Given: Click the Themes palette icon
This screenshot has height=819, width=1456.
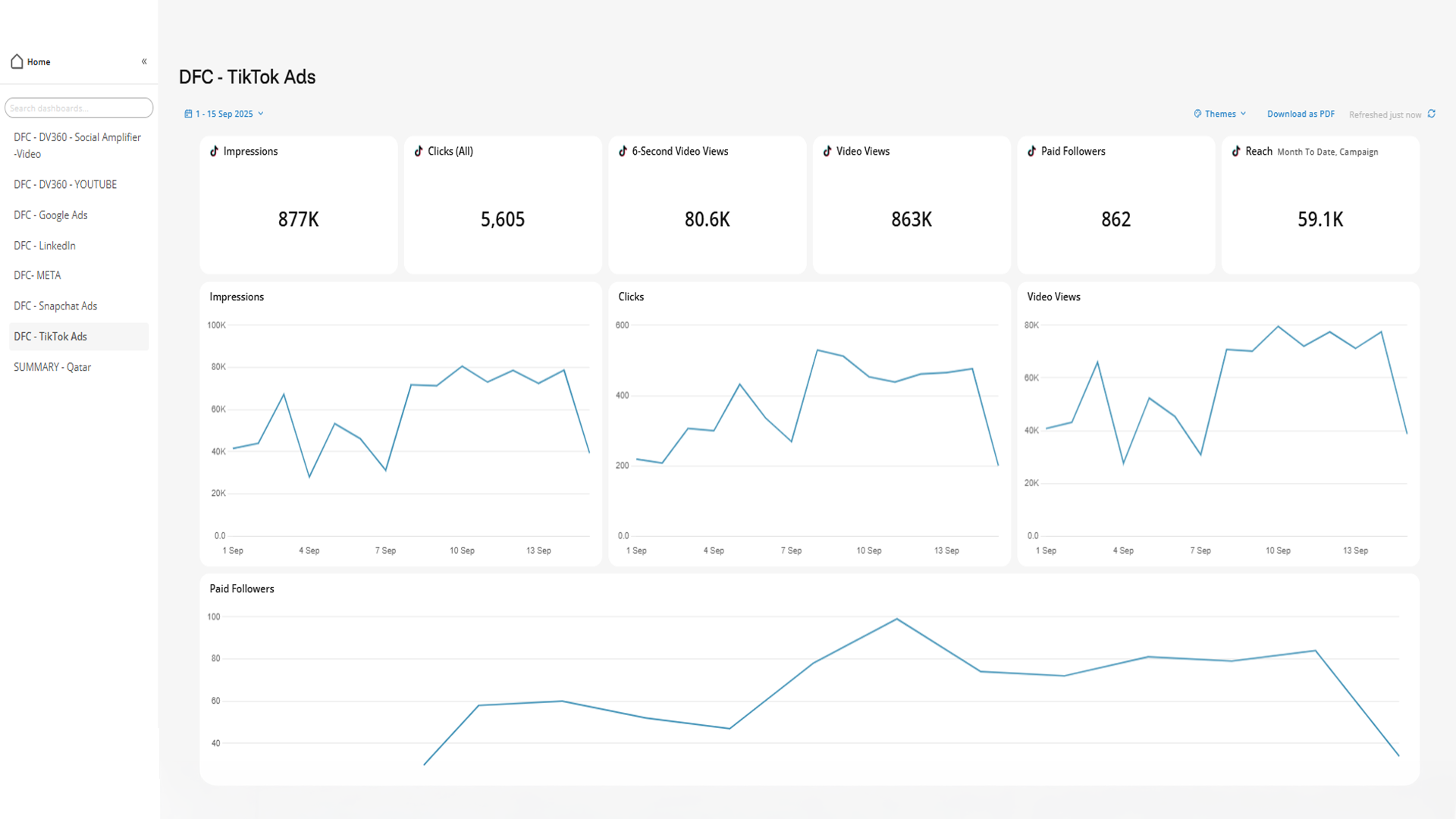Looking at the screenshot, I should click(1197, 114).
